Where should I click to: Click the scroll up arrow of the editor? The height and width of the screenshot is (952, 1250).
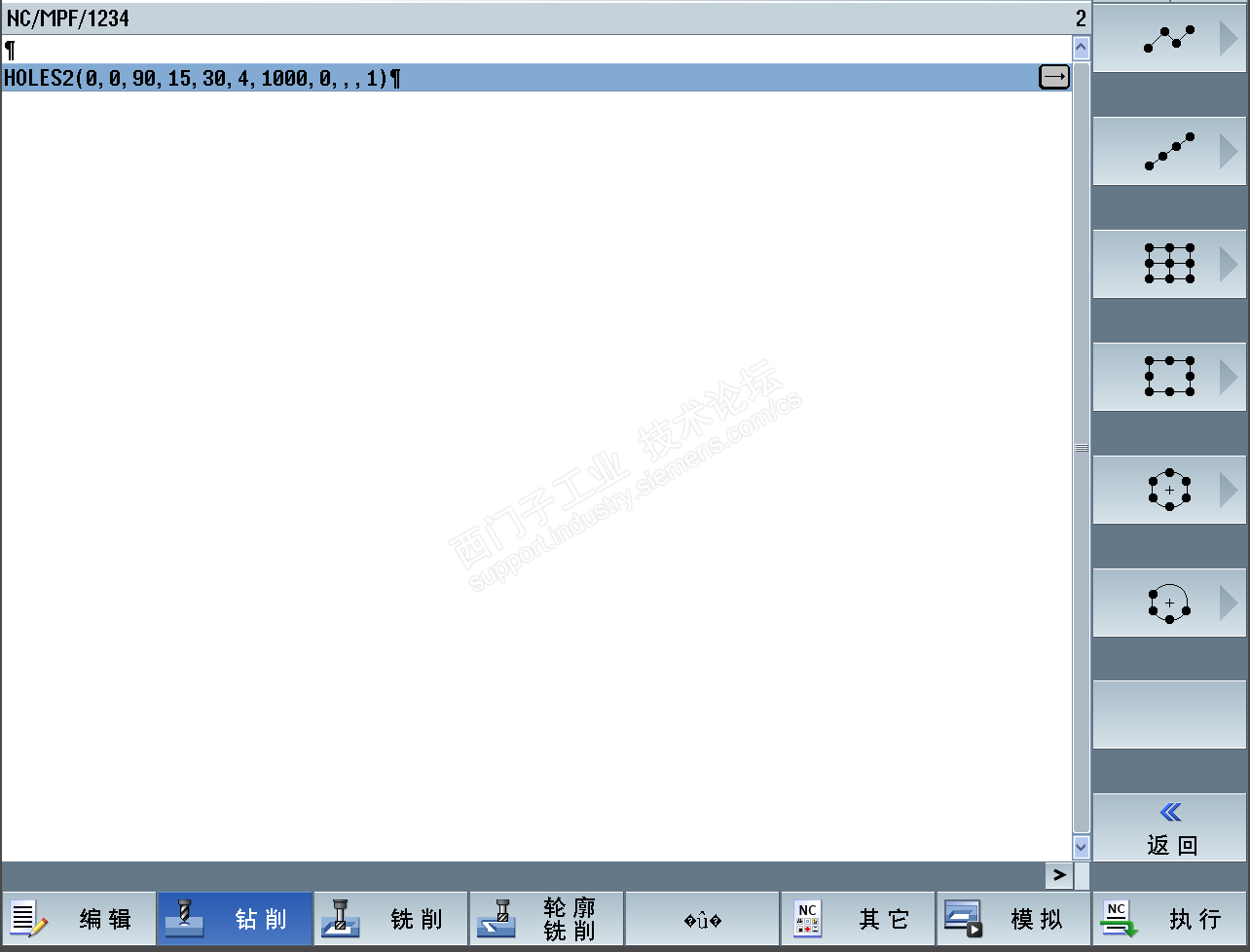(x=1081, y=48)
